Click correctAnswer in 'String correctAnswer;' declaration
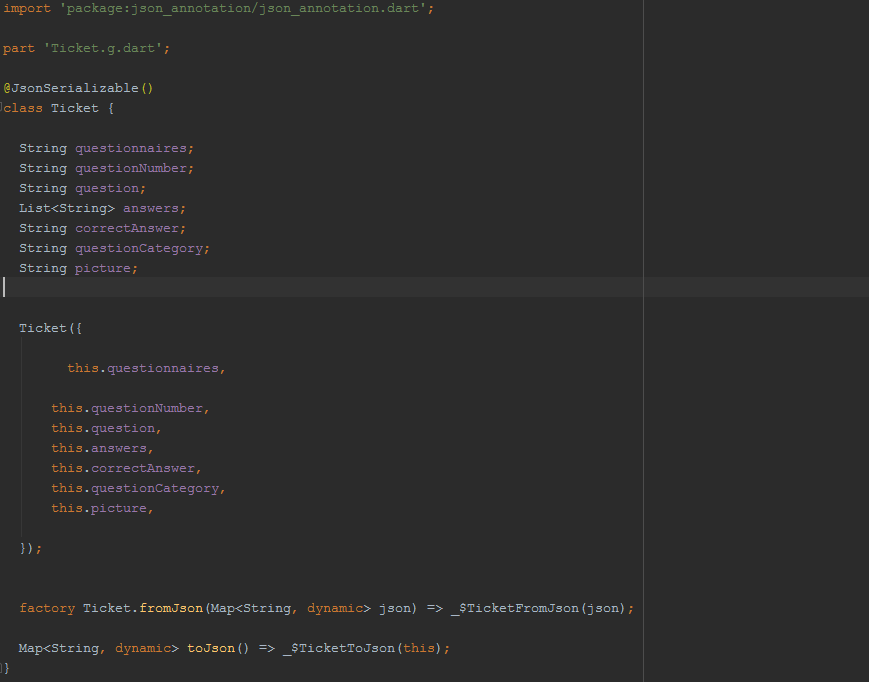The width and height of the screenshot is (869, 682). click(127, 228)
